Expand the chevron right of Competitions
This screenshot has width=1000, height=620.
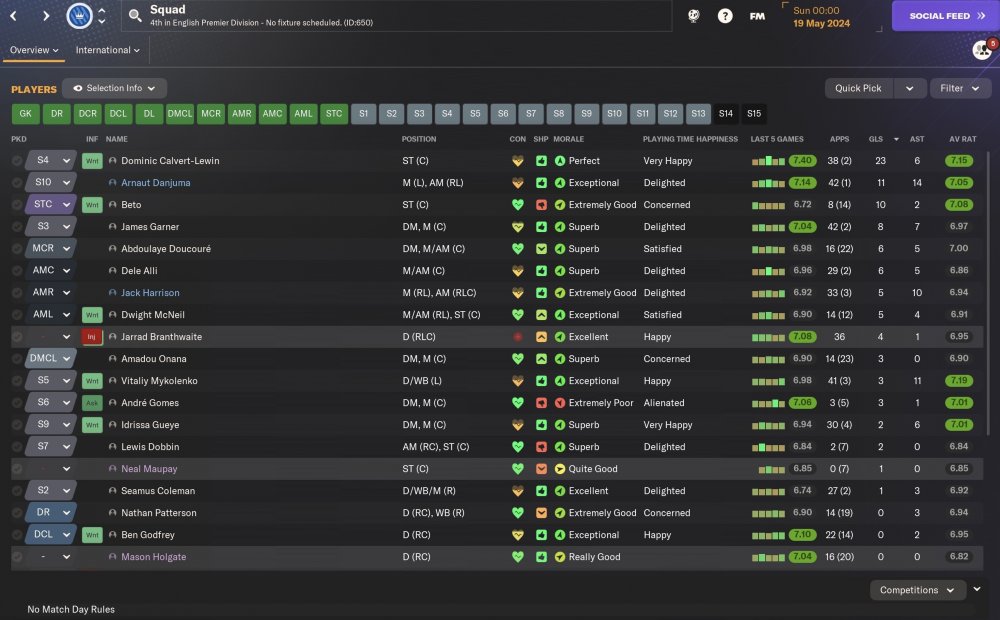tap(976, 589)
